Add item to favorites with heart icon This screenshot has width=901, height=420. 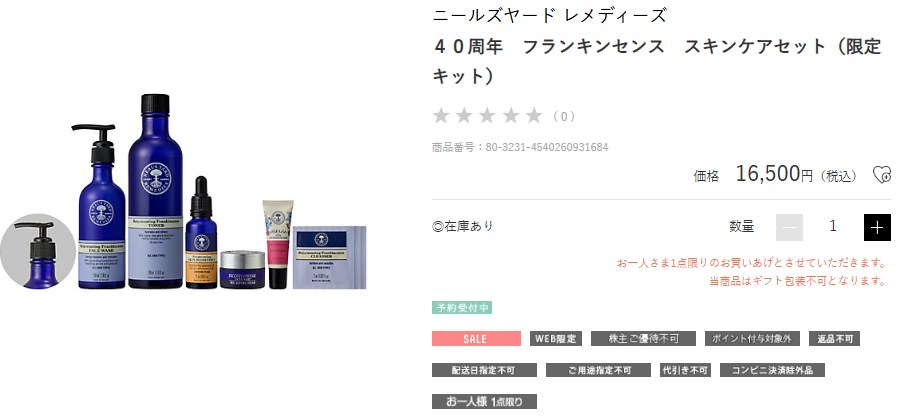(x=881, y=175)
